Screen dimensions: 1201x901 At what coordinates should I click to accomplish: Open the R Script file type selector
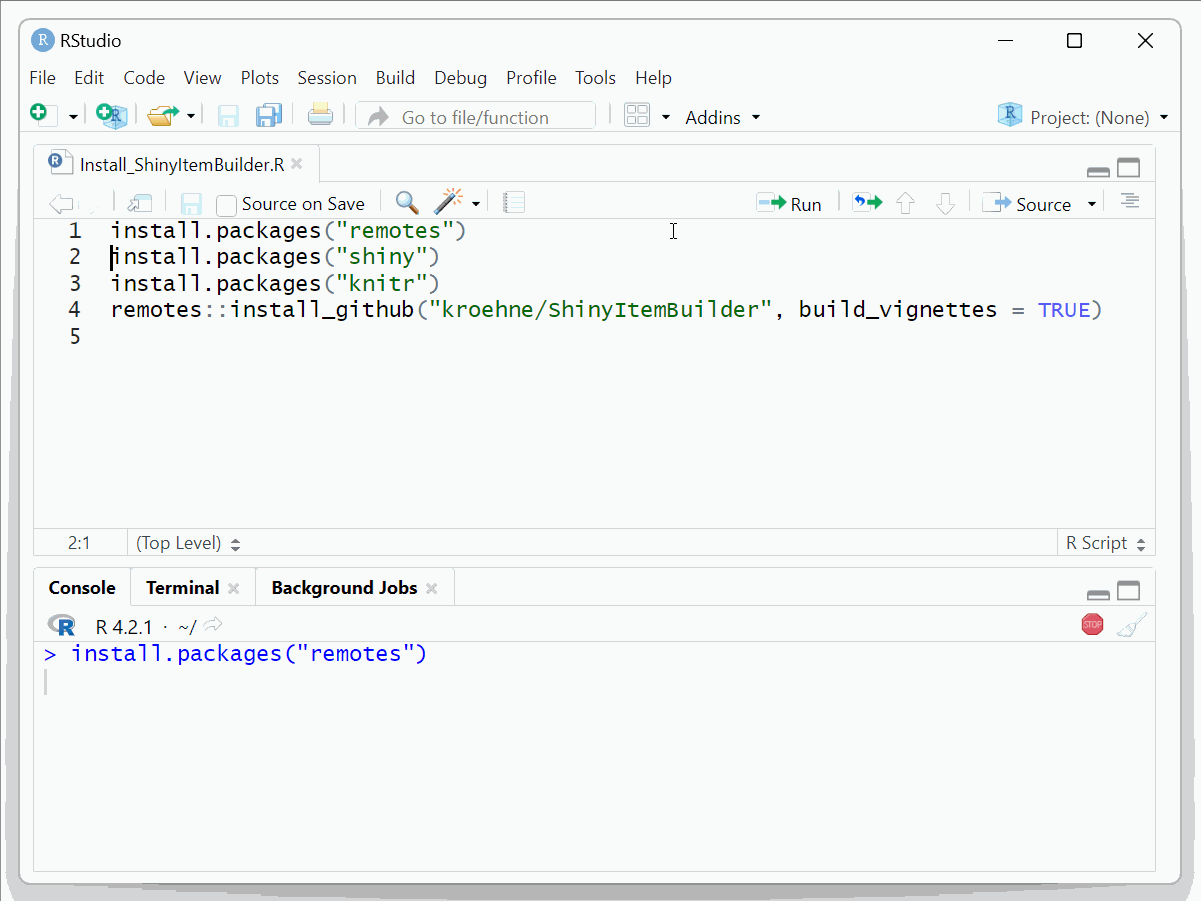tap(1105, 543)
